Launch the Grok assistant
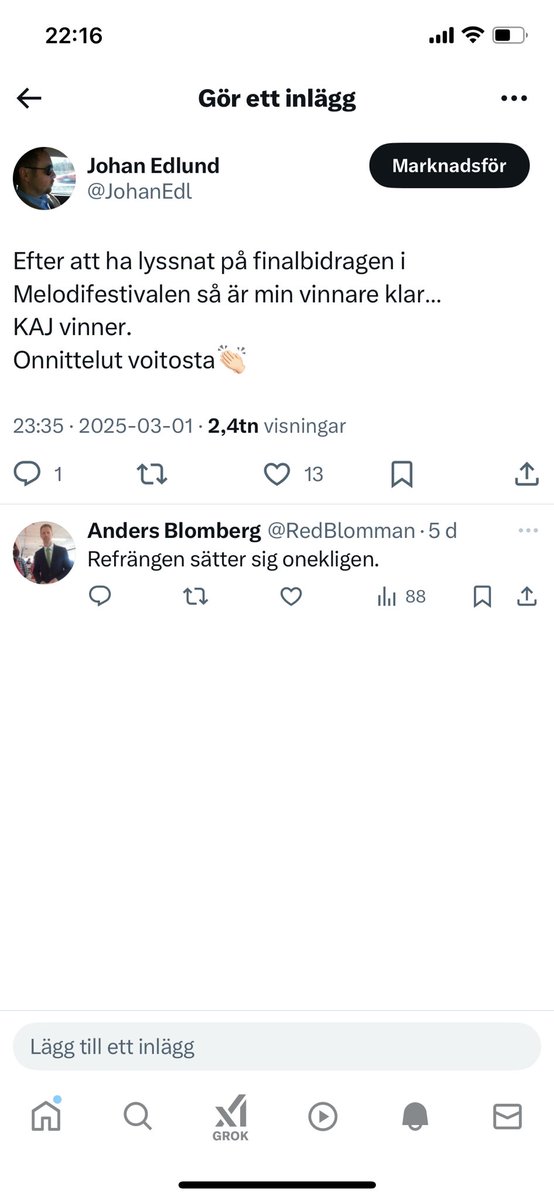Image resolution: width=554 pixels, height=1200 pixels. click(x=230, y=1118)
